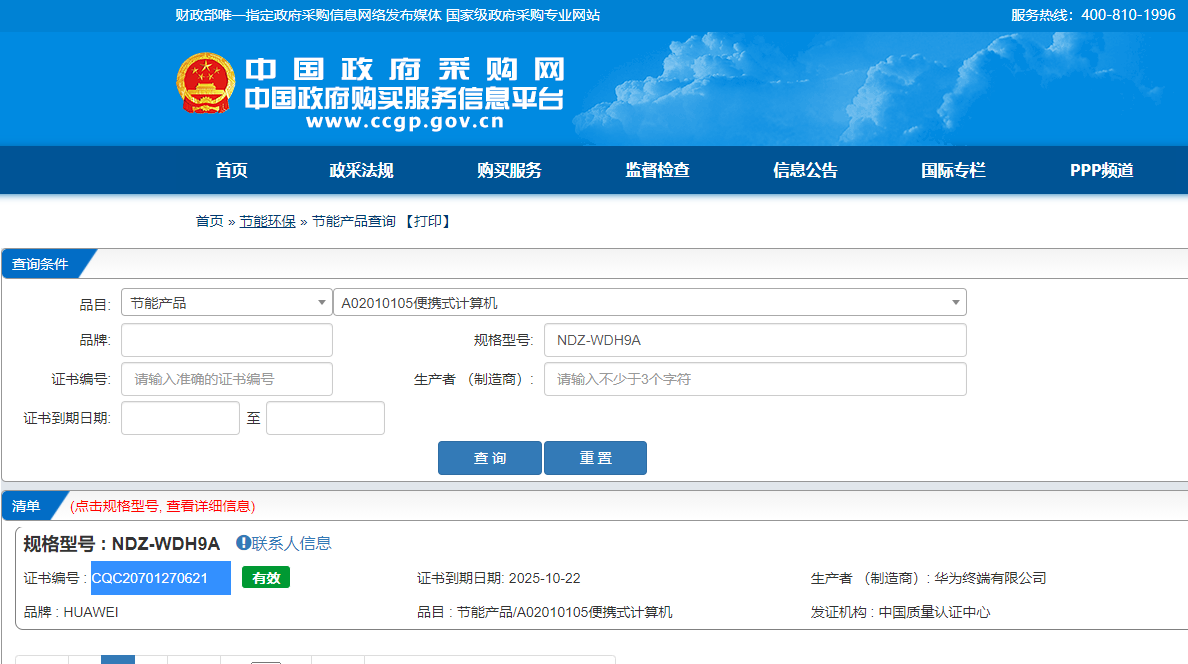The height and width of the screenshot is (664, 1188).
Task: Click the 查询 search button
Action: tap(489, 458)
